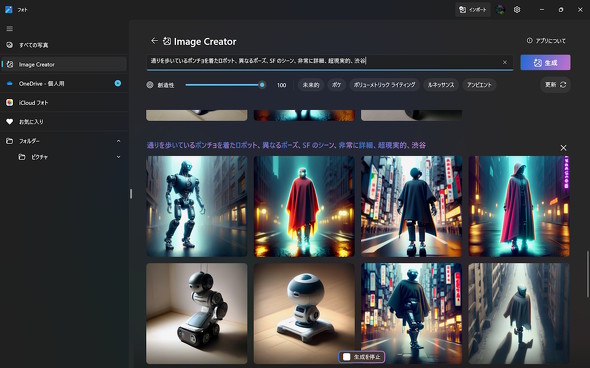Add ボリューメトリック ライティング style chip
The width and height of the screenshot is (590, 368).
[384, 85]
